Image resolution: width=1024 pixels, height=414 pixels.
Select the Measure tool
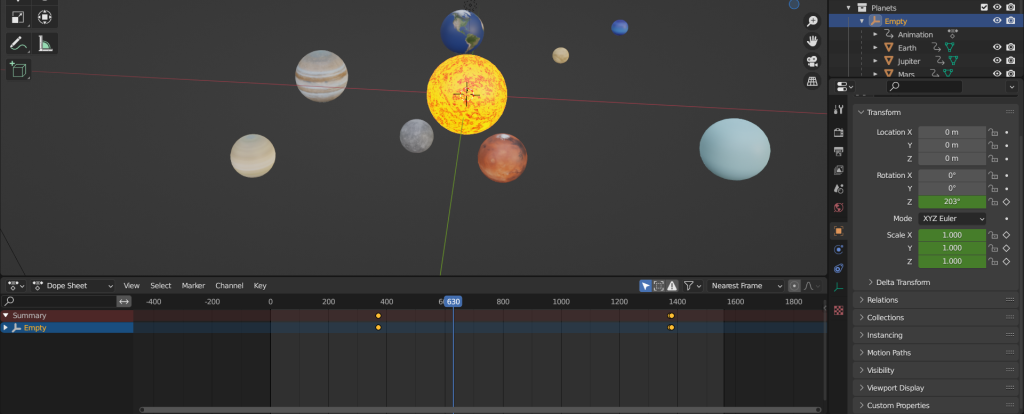coord(46,43)
